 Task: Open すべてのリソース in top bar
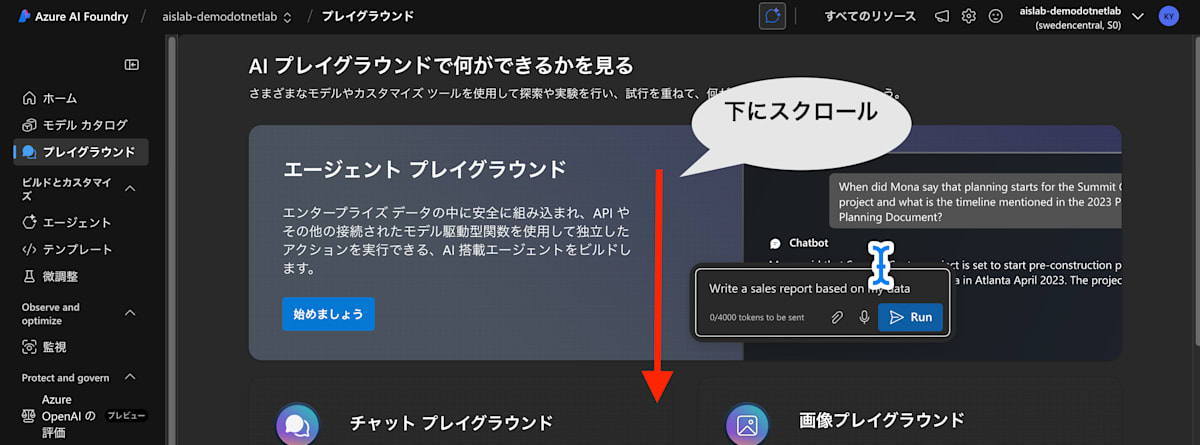[x=869, y=16]
